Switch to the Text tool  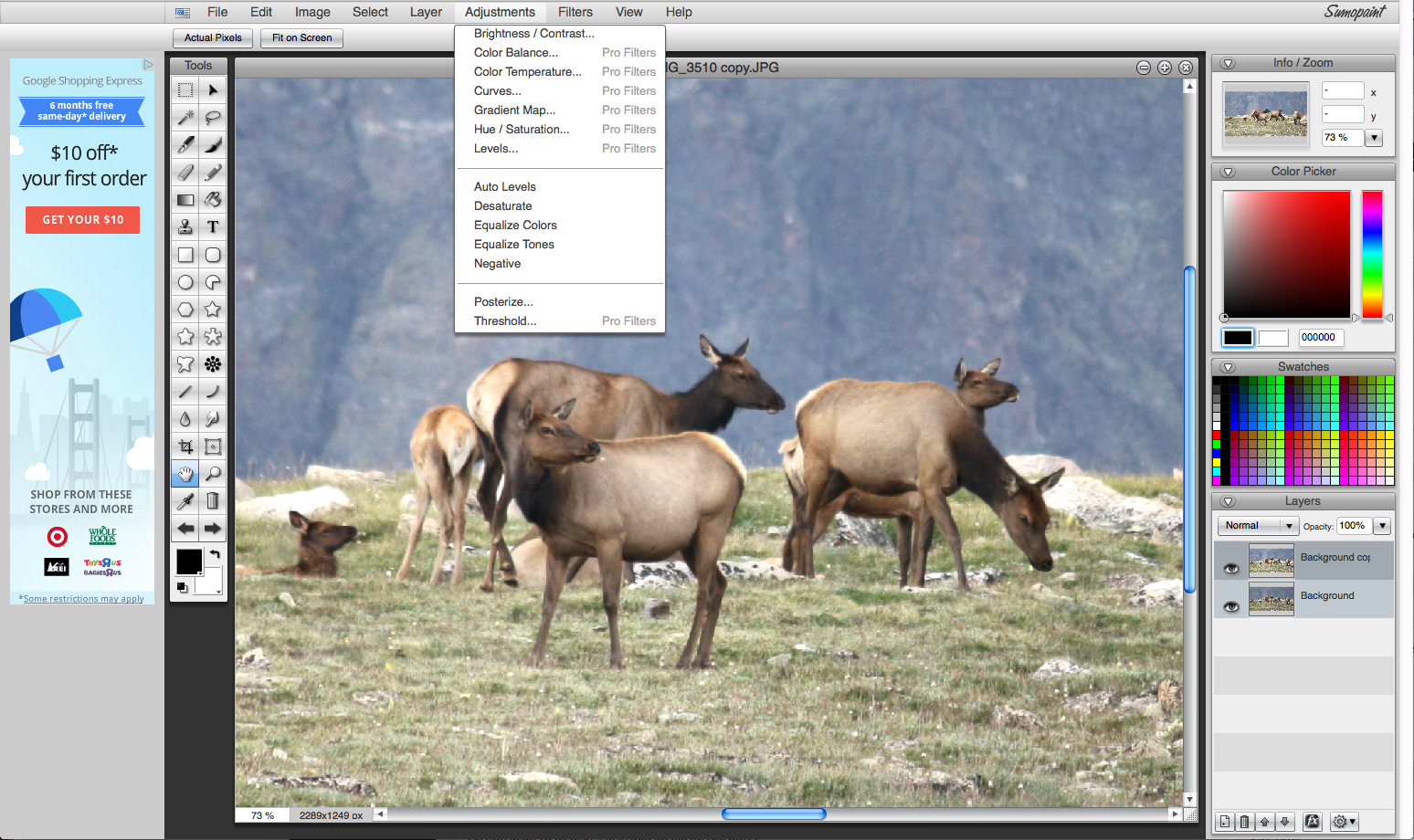click(212, 226)
